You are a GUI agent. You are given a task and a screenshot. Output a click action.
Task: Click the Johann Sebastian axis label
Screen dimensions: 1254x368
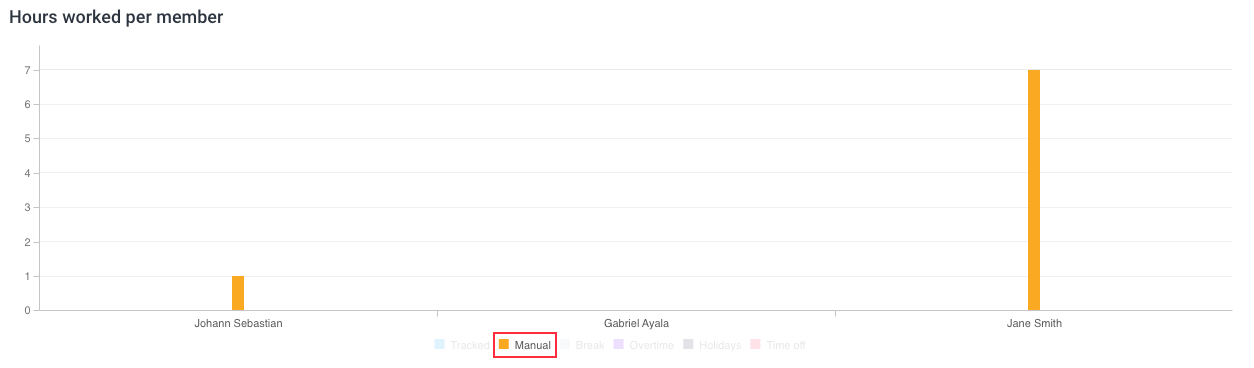(x=238, y=324)
